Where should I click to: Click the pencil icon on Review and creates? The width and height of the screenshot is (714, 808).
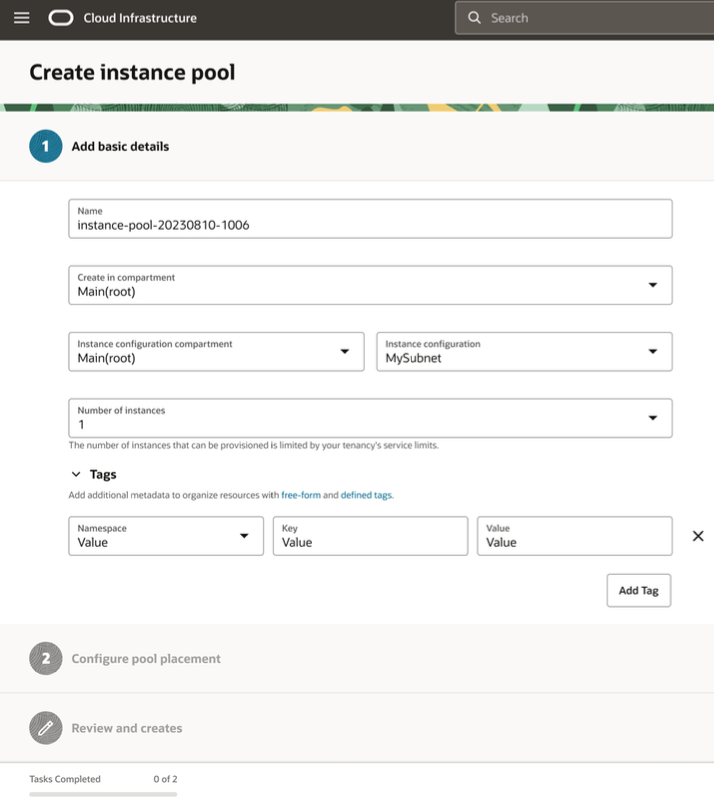click(x=45, y=729)
